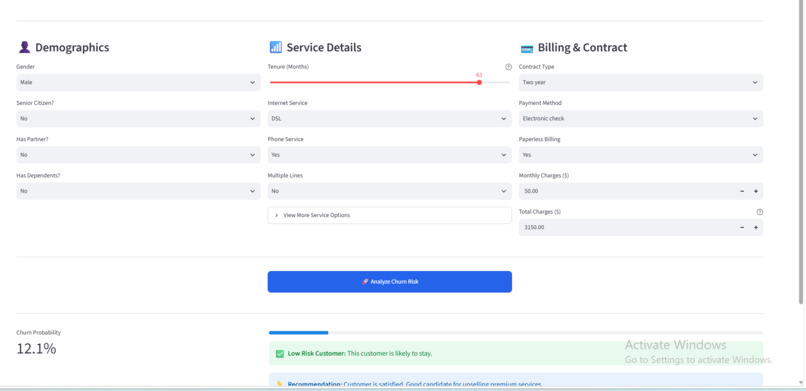Image resolution: width=806 pixels, height=391 pixels.
Task: Click the Billing & Contract card icon
Action: [527, 49]
